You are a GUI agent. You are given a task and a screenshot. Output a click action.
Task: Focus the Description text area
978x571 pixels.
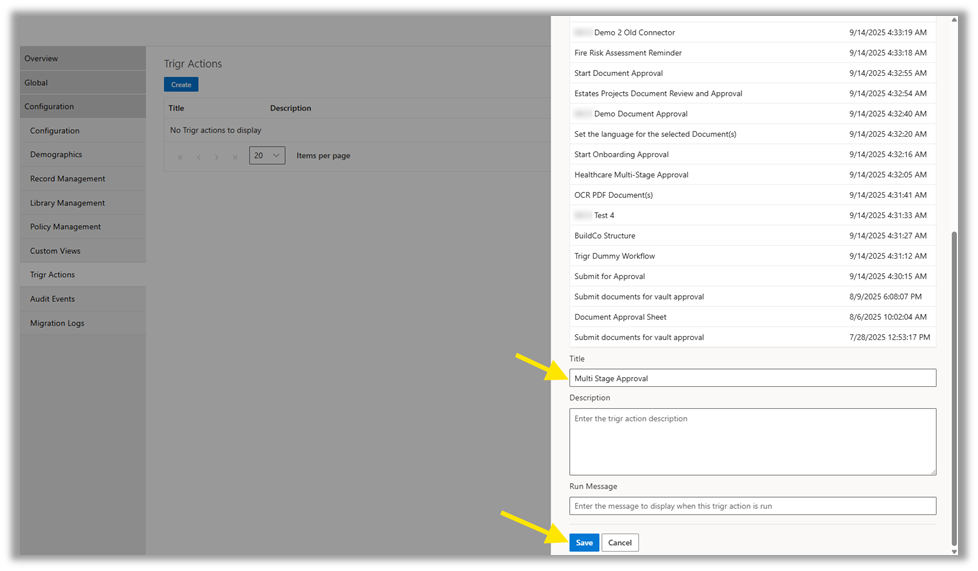pyautogui.click(x=752, y=441)
